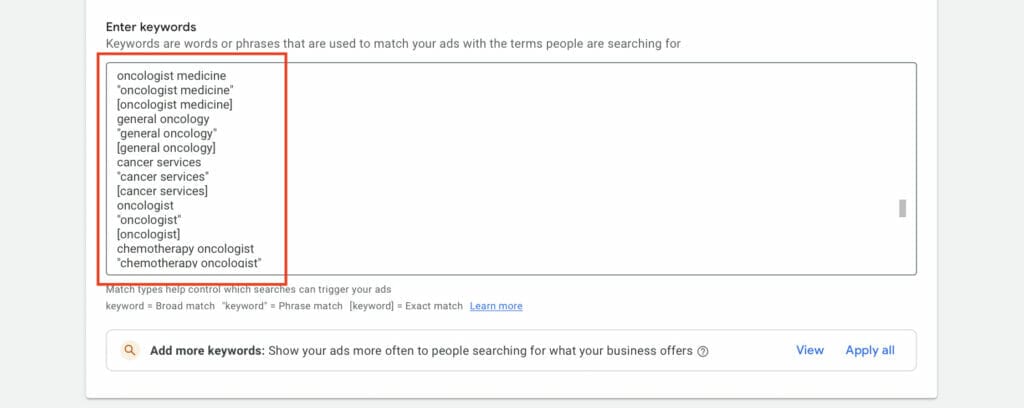The image size is (1024, 408).
Task: Click the "oncologist" phrase match keyword line
Action: [150, 219]
